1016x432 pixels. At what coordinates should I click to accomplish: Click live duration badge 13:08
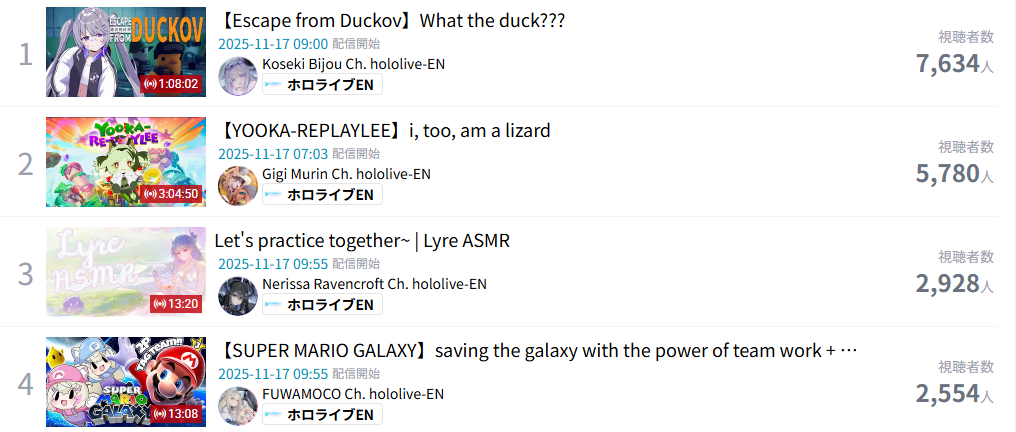[x=176, y=414]
